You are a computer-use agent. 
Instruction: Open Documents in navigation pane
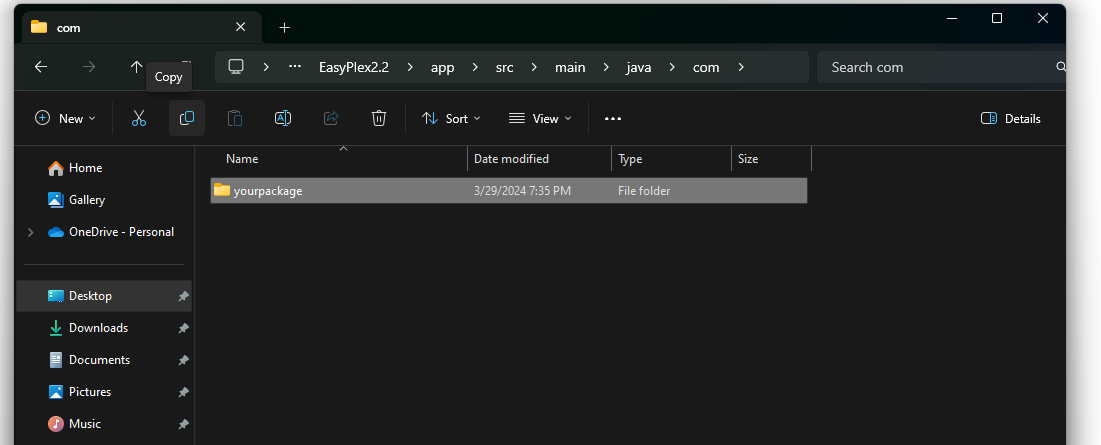click(104, 360)
